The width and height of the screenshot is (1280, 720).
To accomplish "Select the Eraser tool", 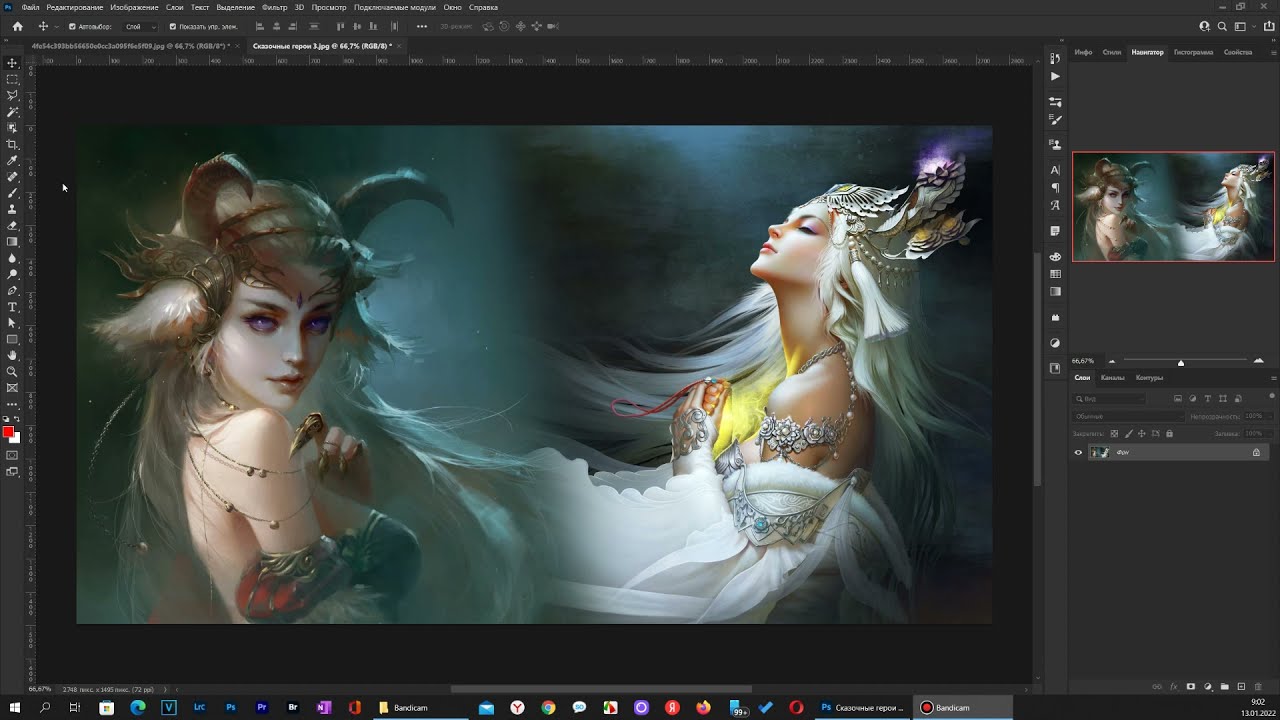I will tap(12, 226).
